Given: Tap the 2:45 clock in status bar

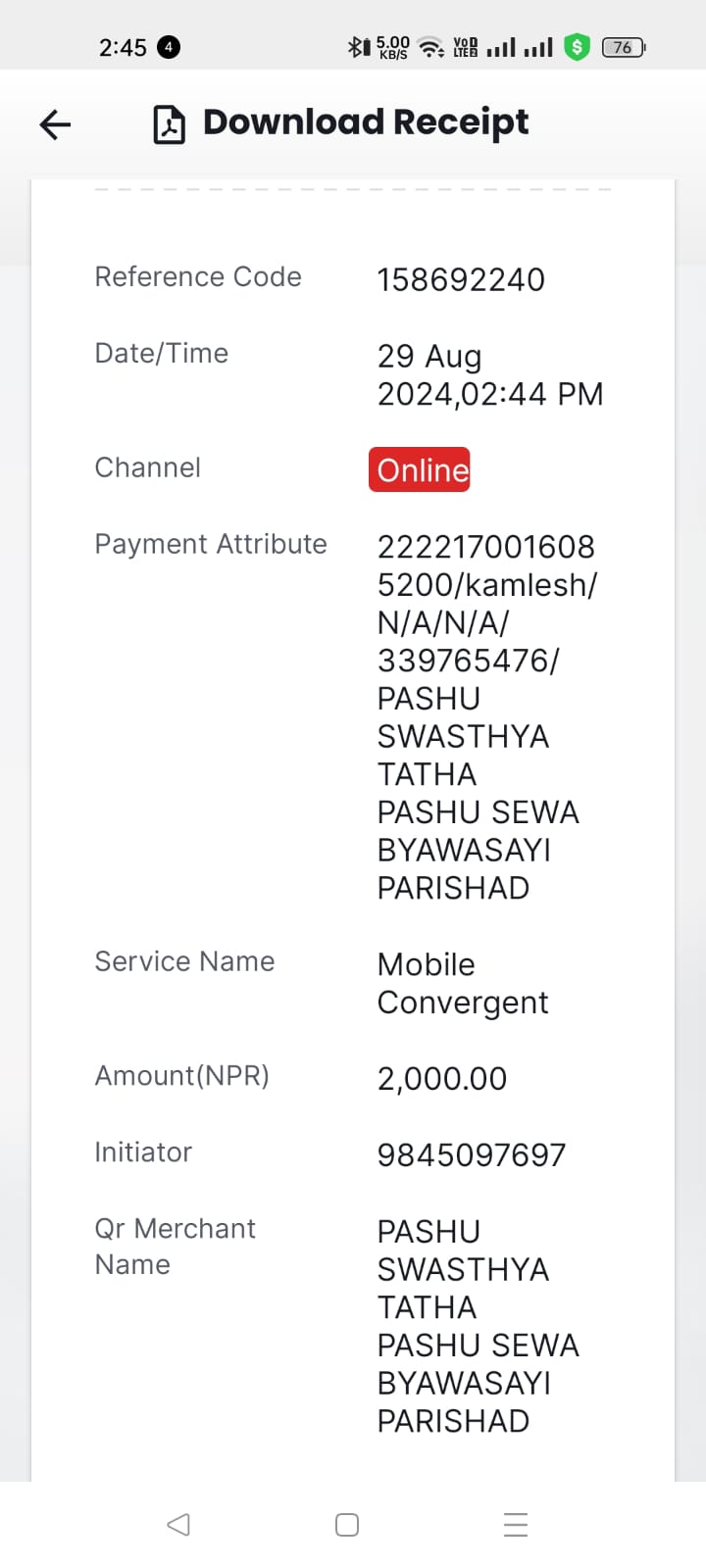Looking at the screenshot, I should tap(123, 47).
